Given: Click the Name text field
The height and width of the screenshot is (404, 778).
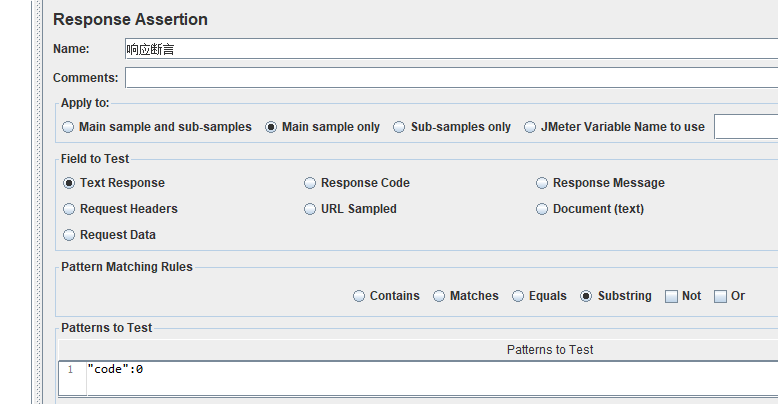Looking at the screenshot, I should (450, 49).
